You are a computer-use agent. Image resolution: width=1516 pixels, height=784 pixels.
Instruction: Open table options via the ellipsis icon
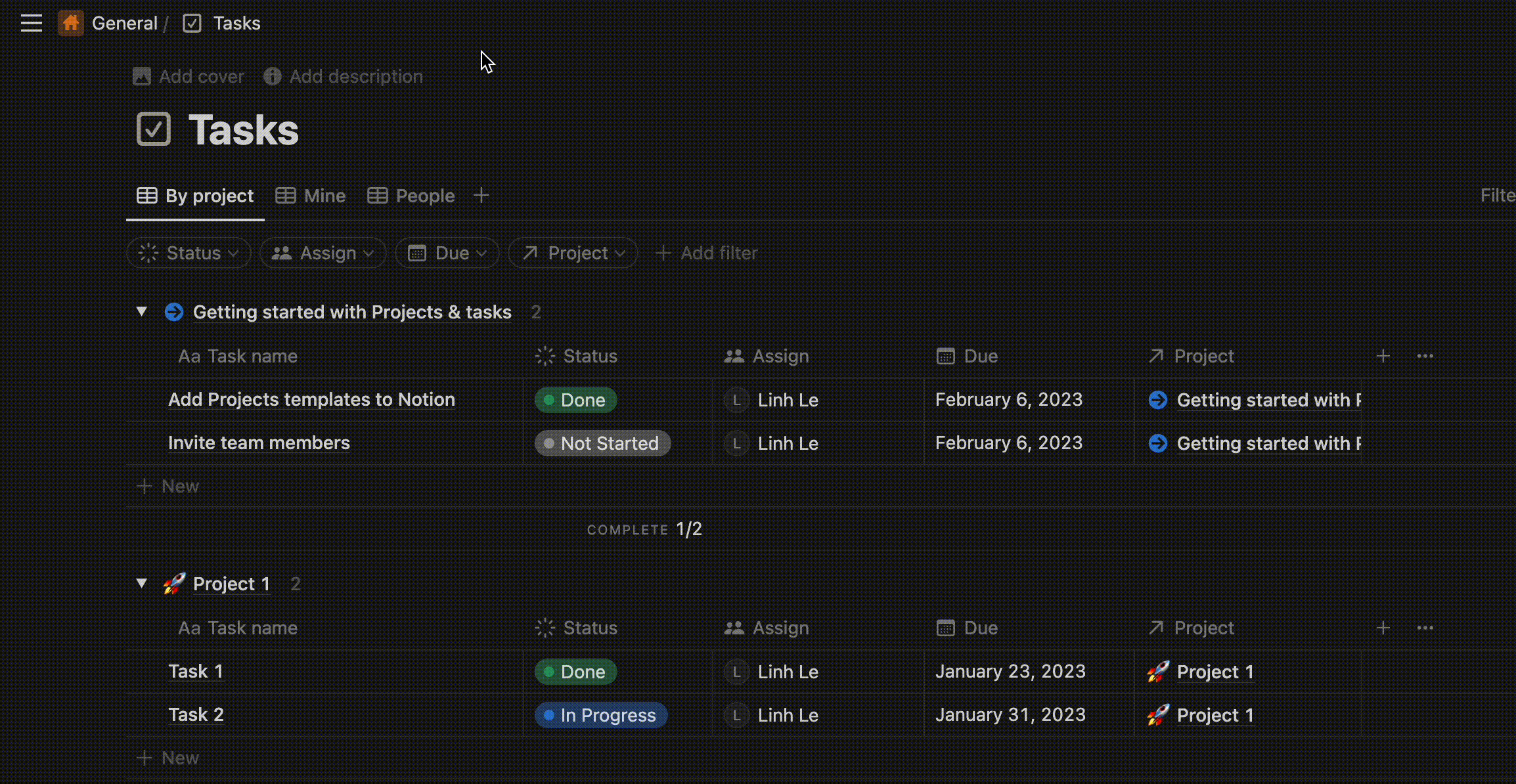(1425, 356)
